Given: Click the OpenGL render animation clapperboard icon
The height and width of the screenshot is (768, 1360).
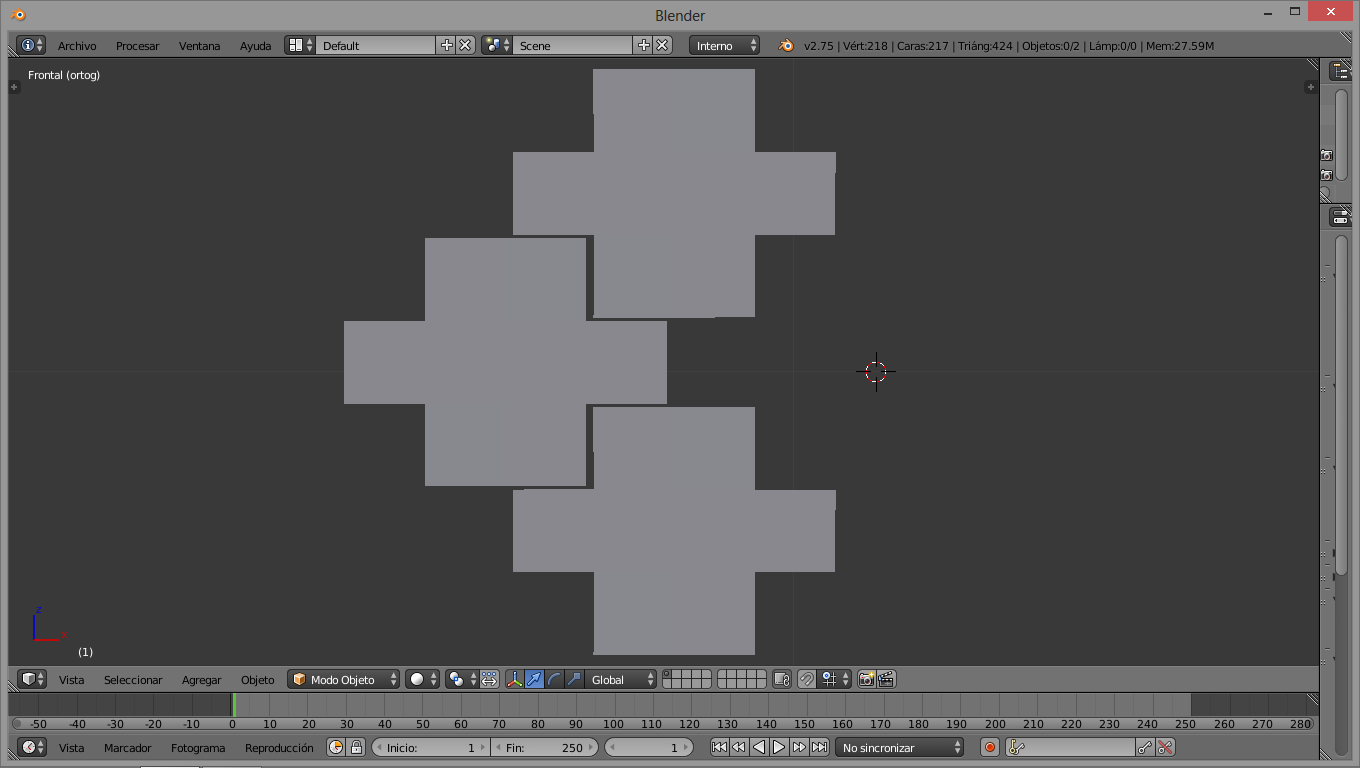Looking at the screenshot, I should click(x=885, y=679).
